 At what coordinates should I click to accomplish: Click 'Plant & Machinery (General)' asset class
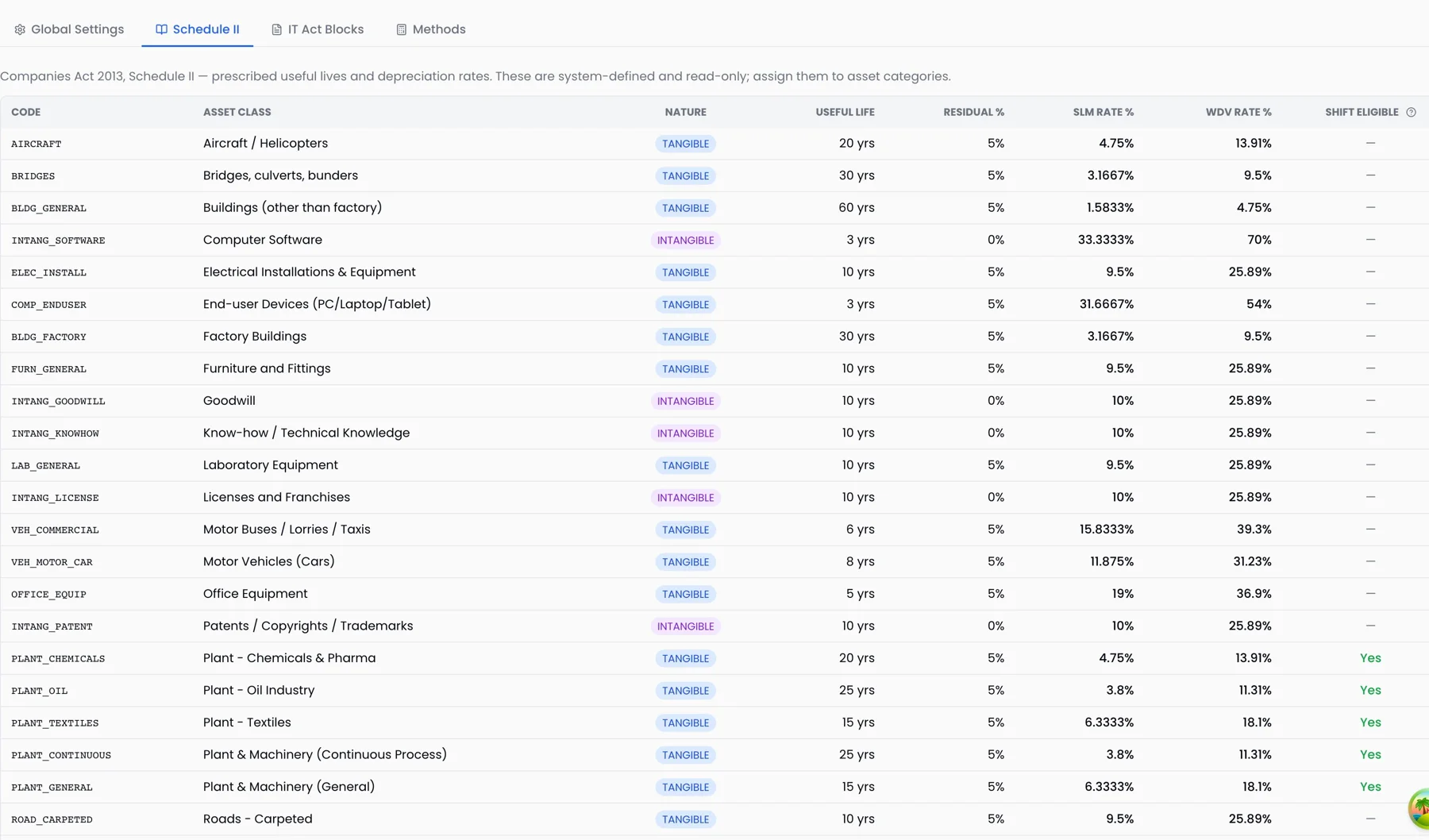pyautogui.click(x=289, y=787)
